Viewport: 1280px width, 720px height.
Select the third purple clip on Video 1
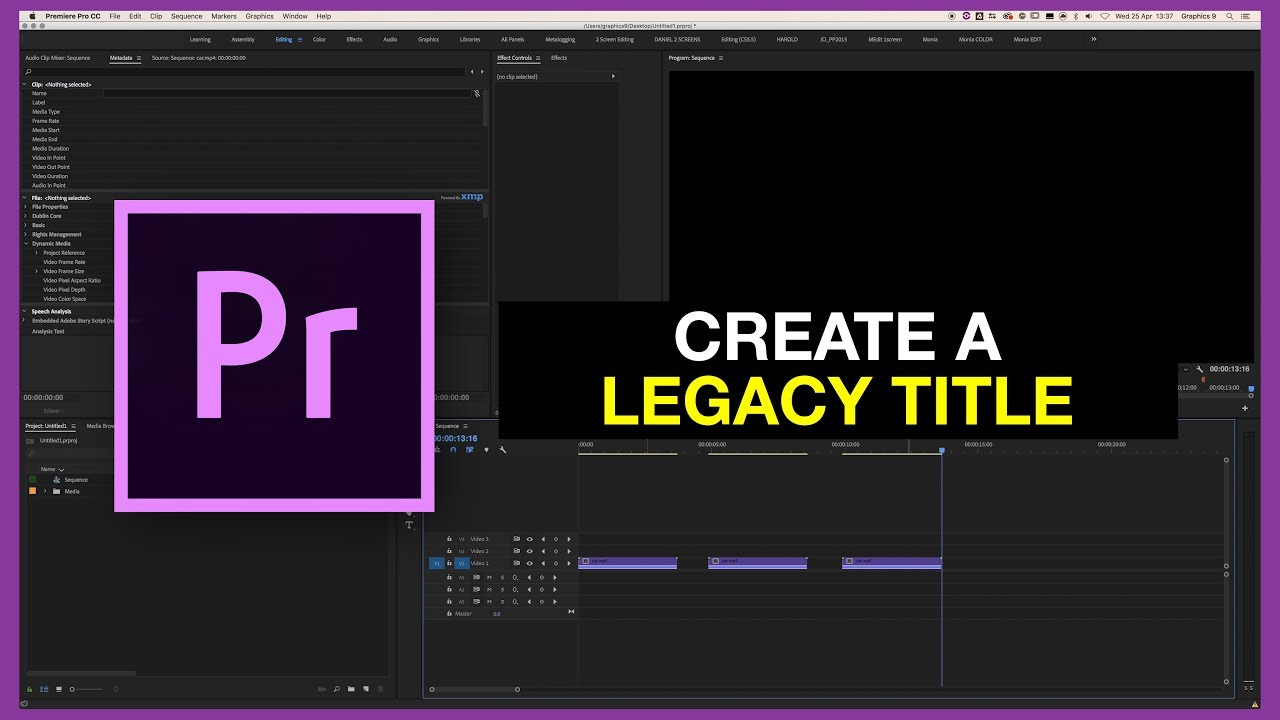[892, 563]
